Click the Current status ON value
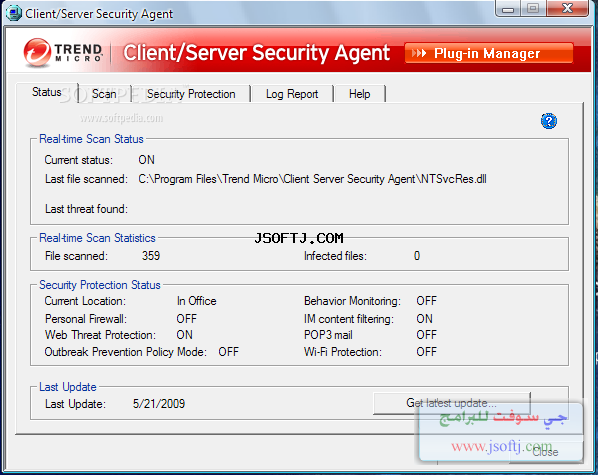598x475 pixels. pos(146,160)
